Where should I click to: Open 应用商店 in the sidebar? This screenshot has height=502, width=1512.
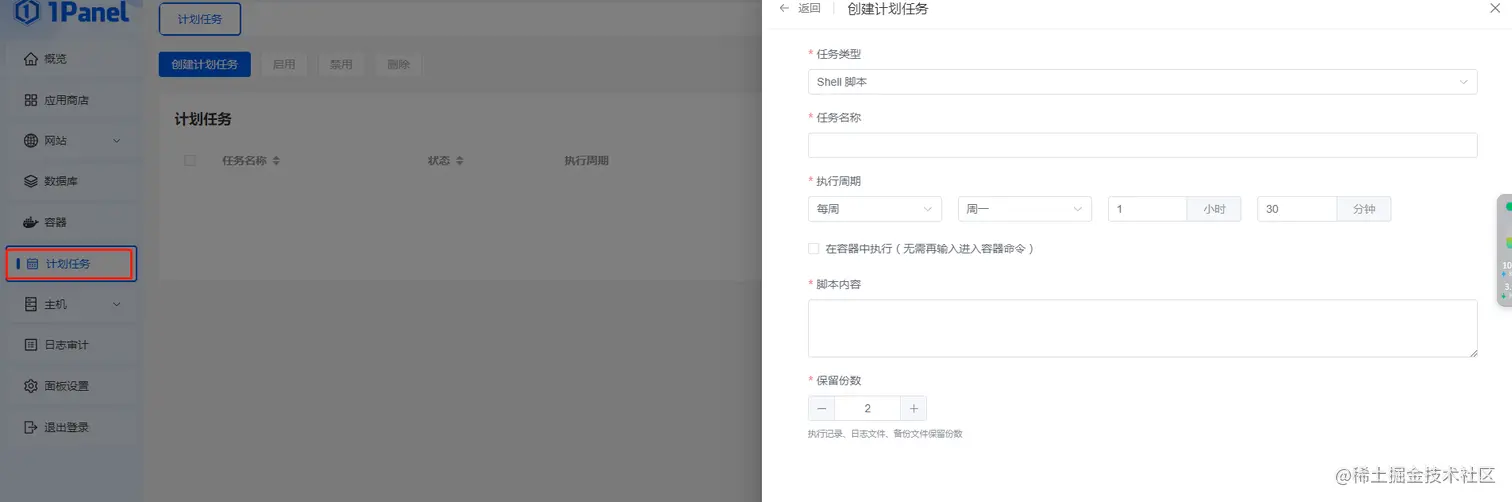72,100
